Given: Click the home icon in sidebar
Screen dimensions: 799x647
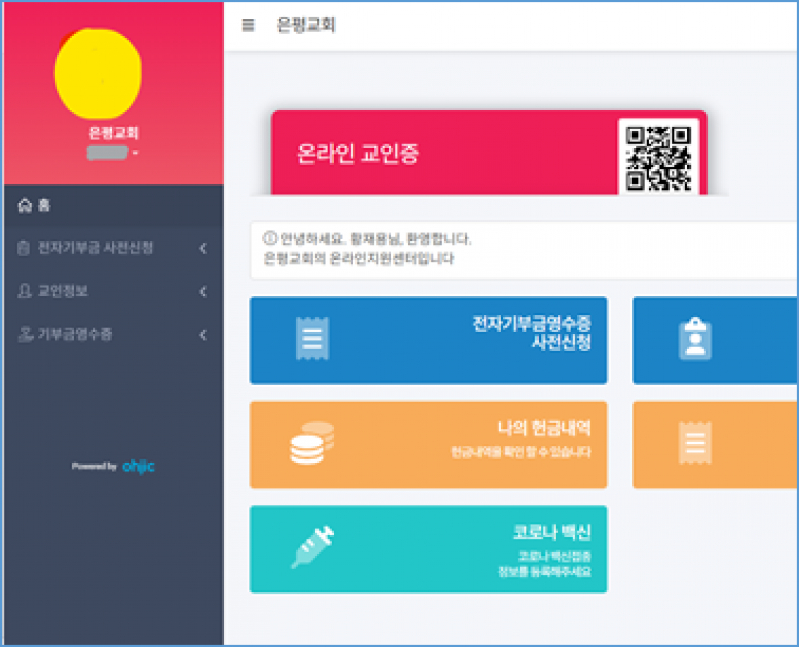Looking at the screenshot, I should [25, 206].
